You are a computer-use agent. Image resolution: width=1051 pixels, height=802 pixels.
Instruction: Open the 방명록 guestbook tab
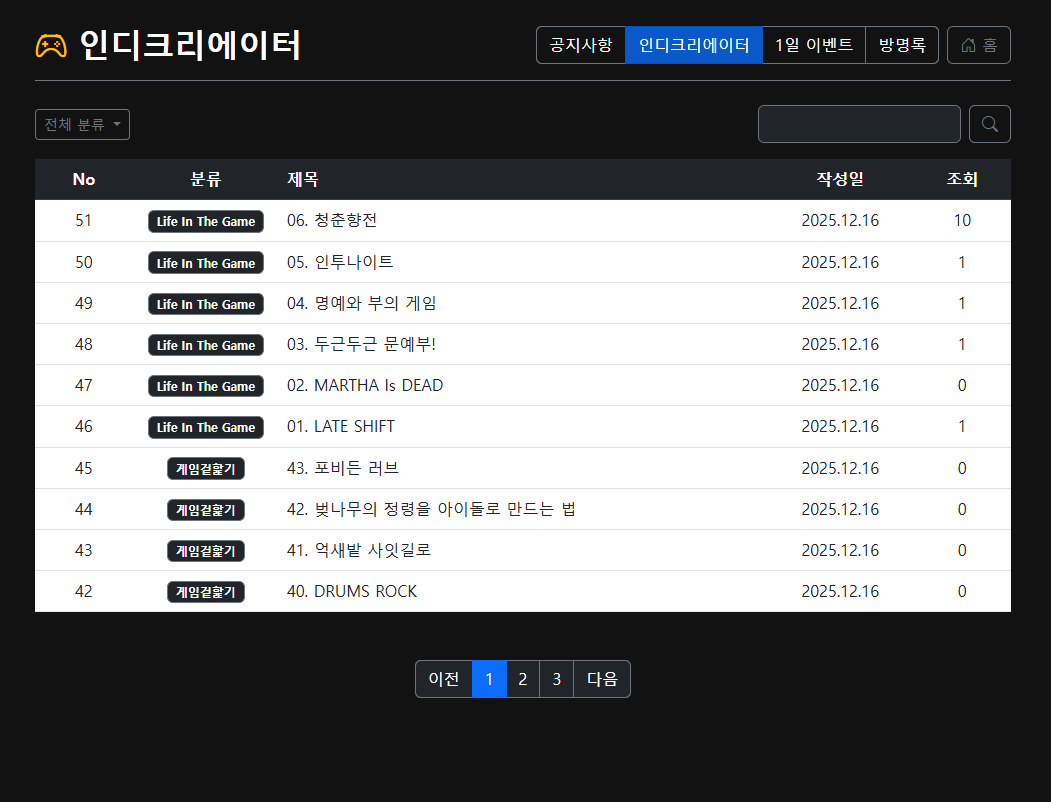point(901,45)
